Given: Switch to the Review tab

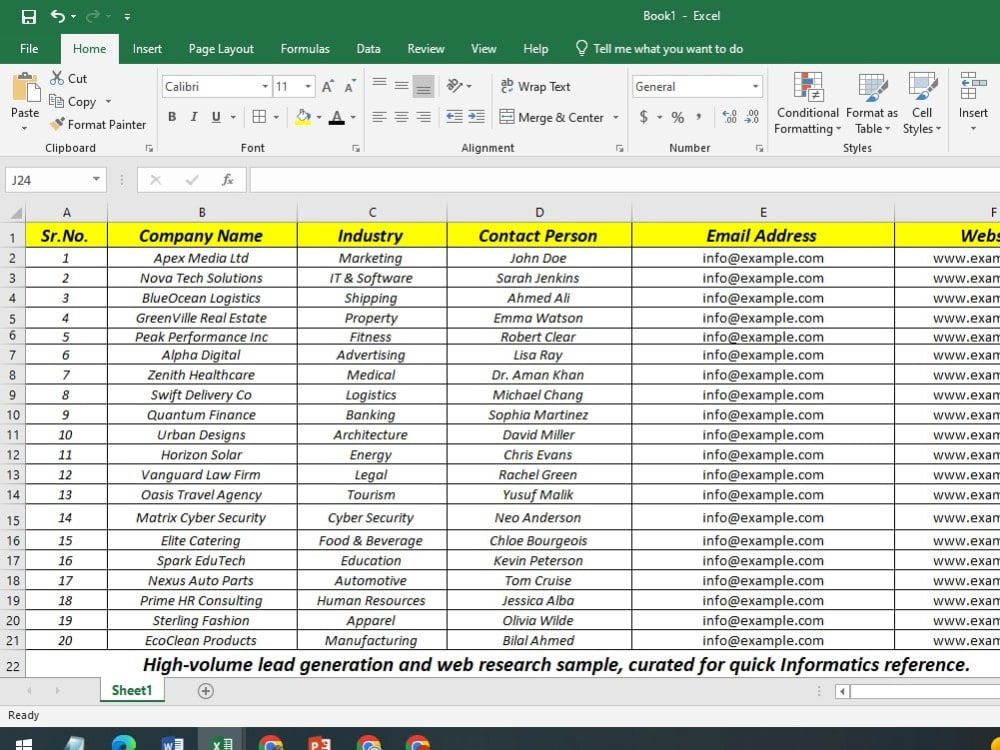Looking at the screenshot, I should click(x=426, y=48).
